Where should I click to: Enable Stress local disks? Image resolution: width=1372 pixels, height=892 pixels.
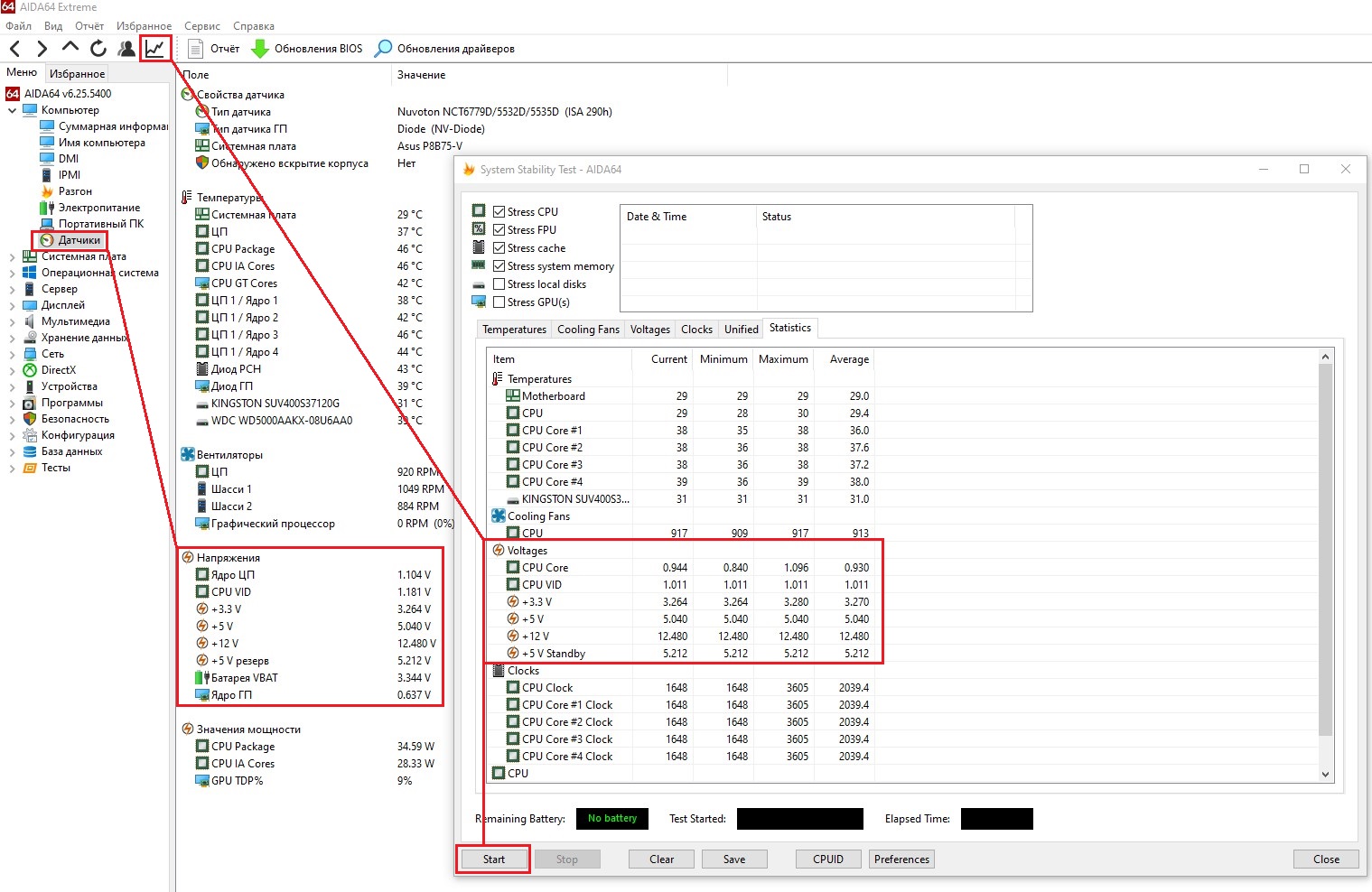point(499,284)
